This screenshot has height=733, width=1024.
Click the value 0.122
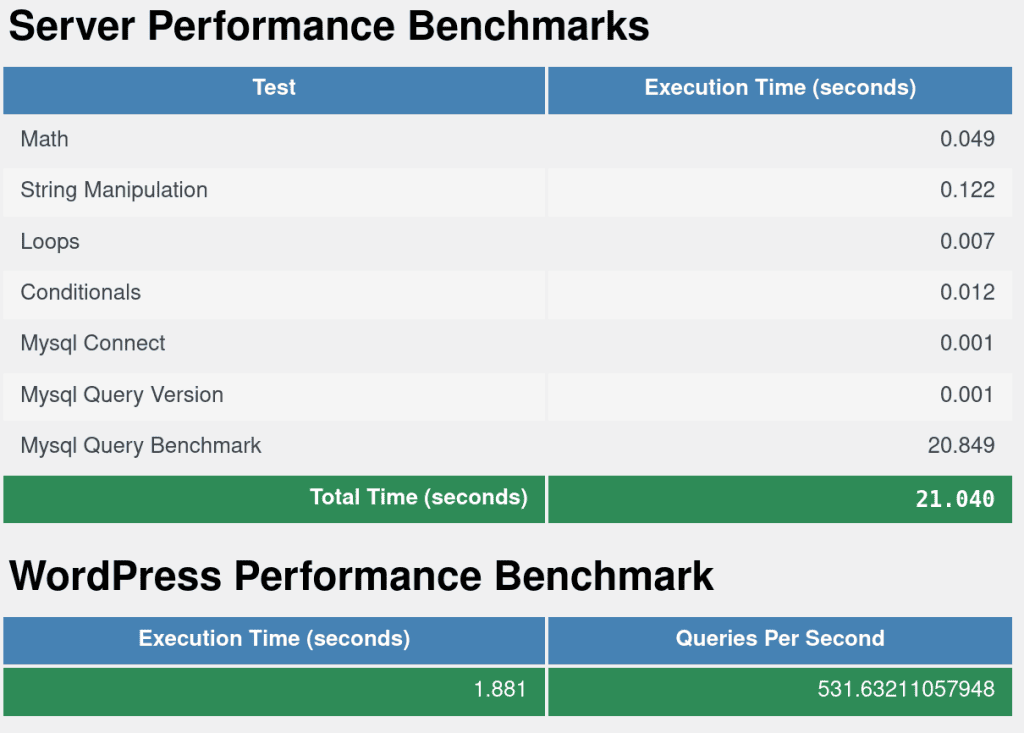967,190
